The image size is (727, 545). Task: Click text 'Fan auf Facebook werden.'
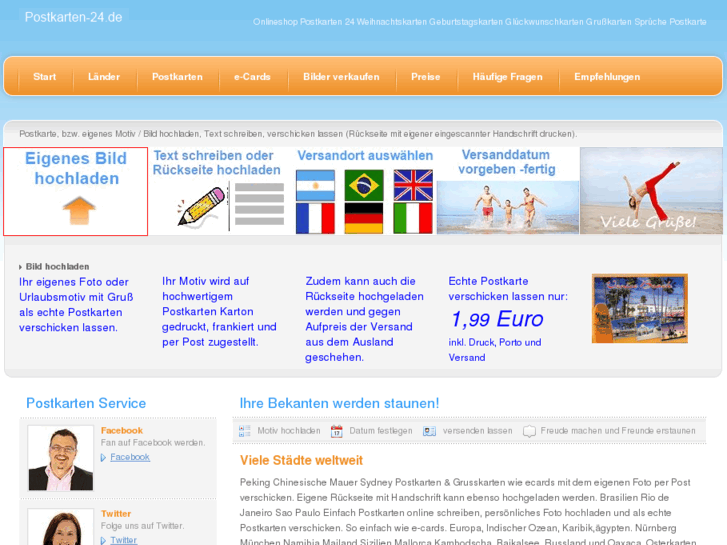click(153, 442)
